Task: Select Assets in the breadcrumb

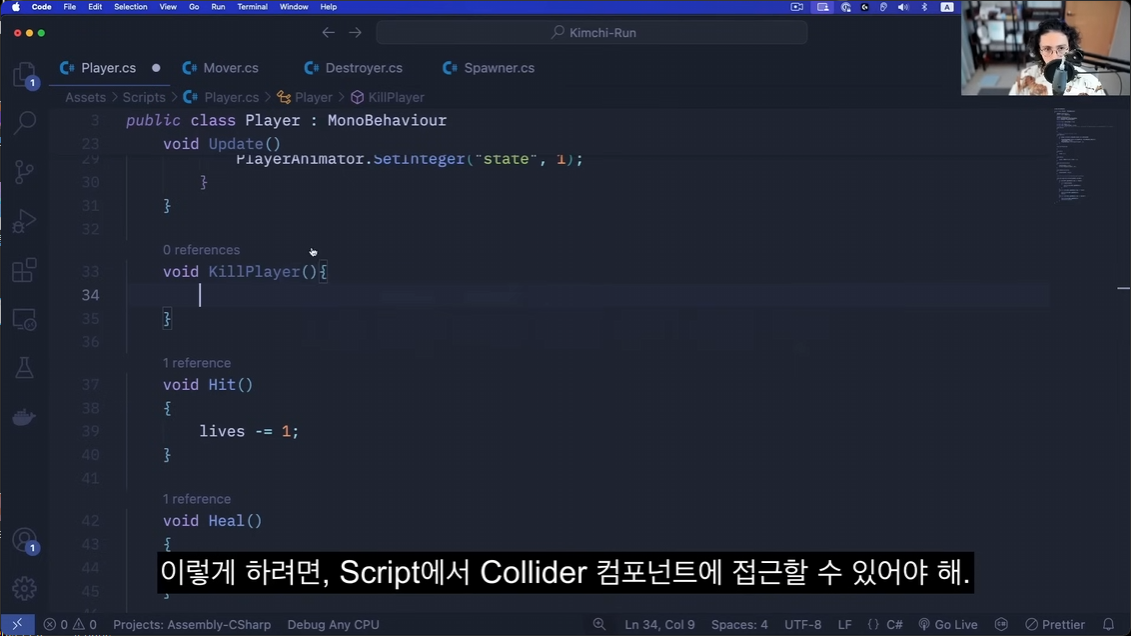Action: (85, 97)
